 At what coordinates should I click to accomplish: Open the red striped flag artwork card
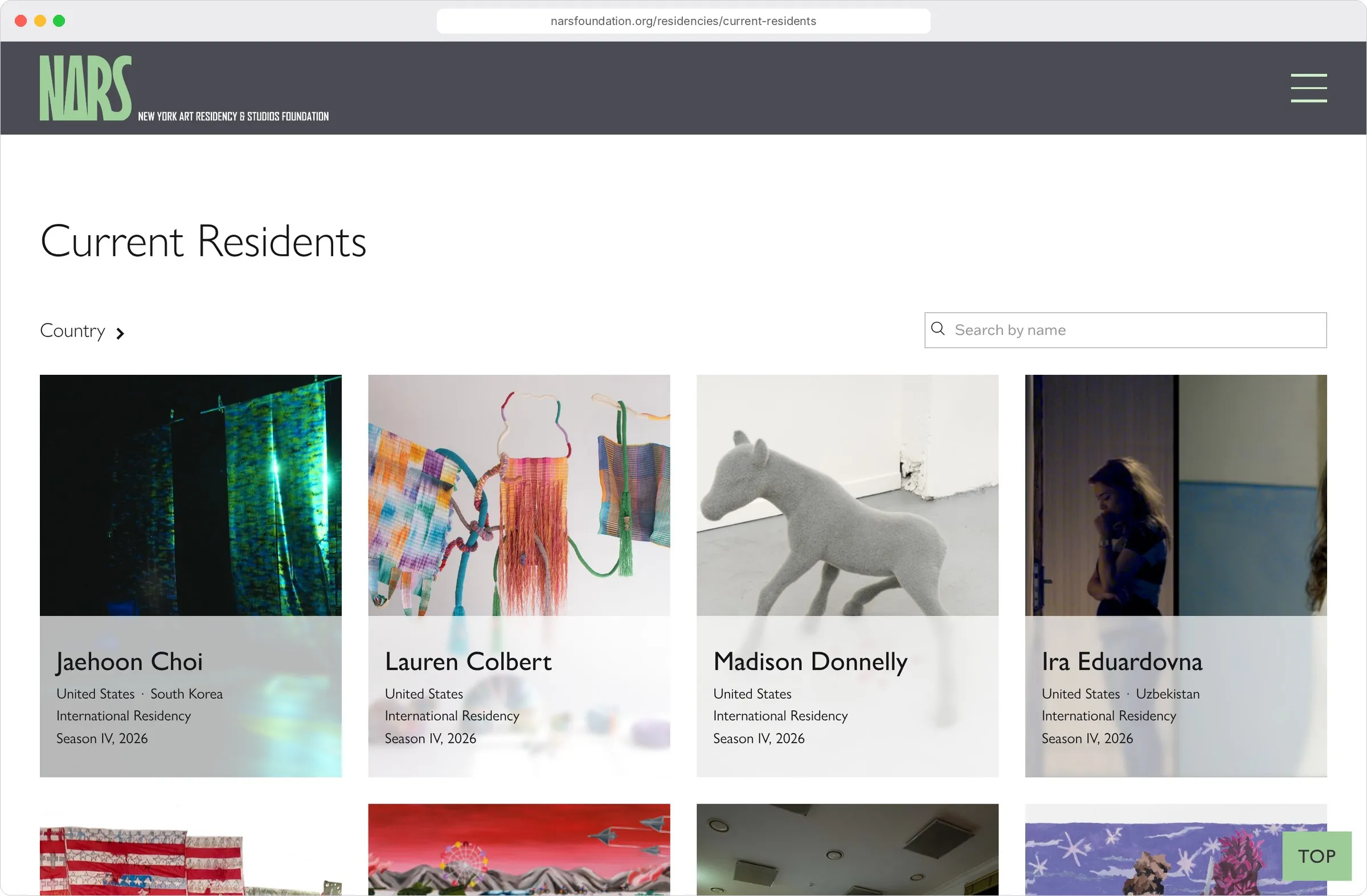coord(191,850)
